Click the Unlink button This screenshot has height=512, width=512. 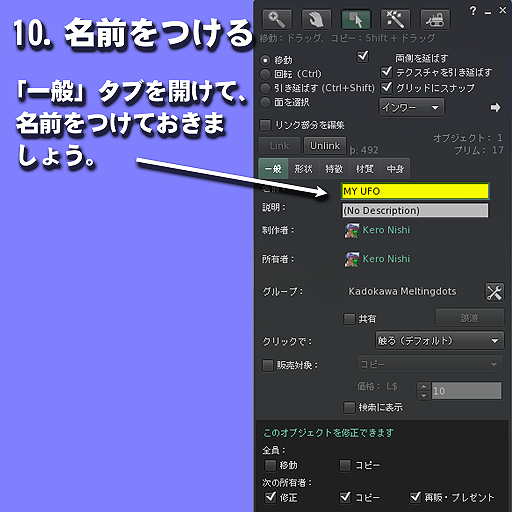325,146
